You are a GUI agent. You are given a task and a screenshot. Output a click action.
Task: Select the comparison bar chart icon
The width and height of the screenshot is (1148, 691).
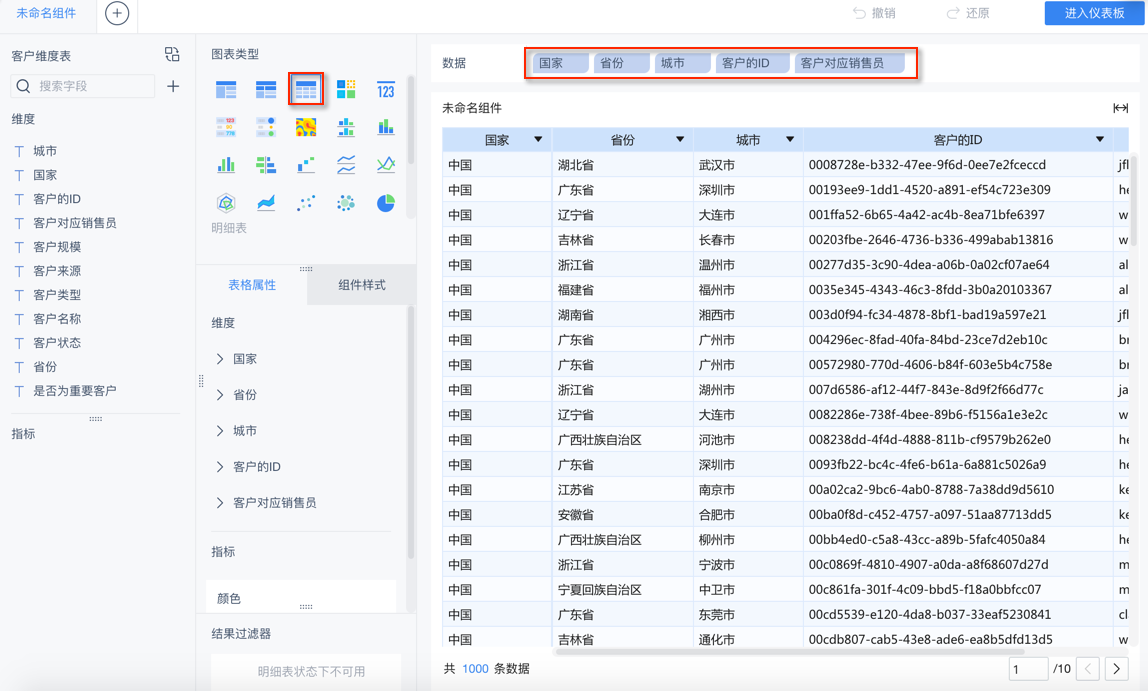(266, 165)
